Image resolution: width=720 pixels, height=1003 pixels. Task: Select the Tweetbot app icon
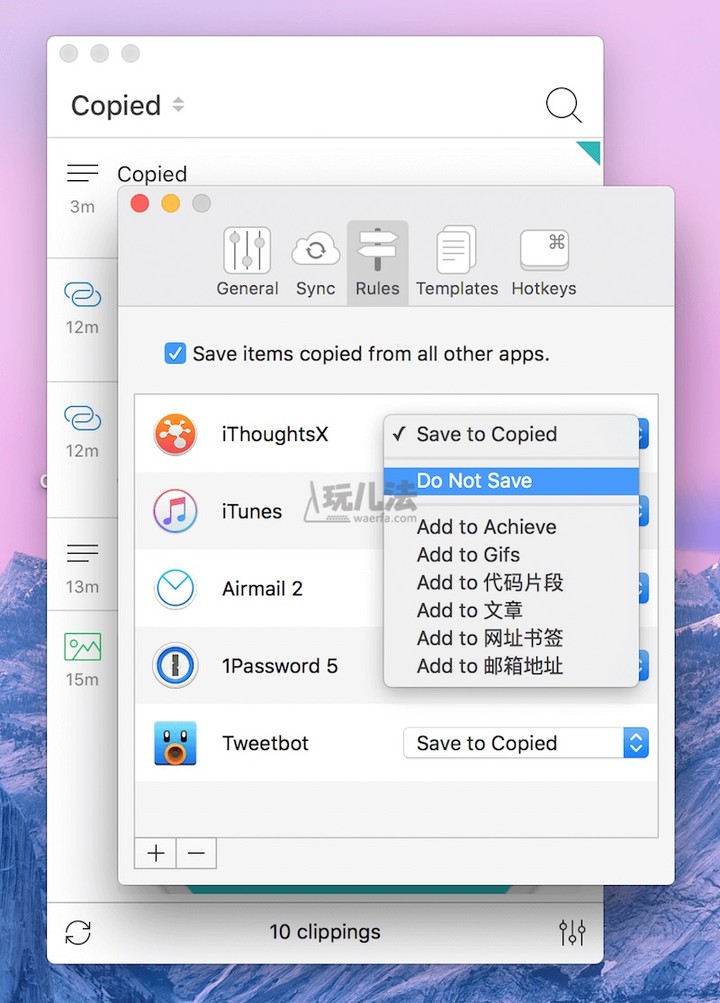[x=175, y=743]
